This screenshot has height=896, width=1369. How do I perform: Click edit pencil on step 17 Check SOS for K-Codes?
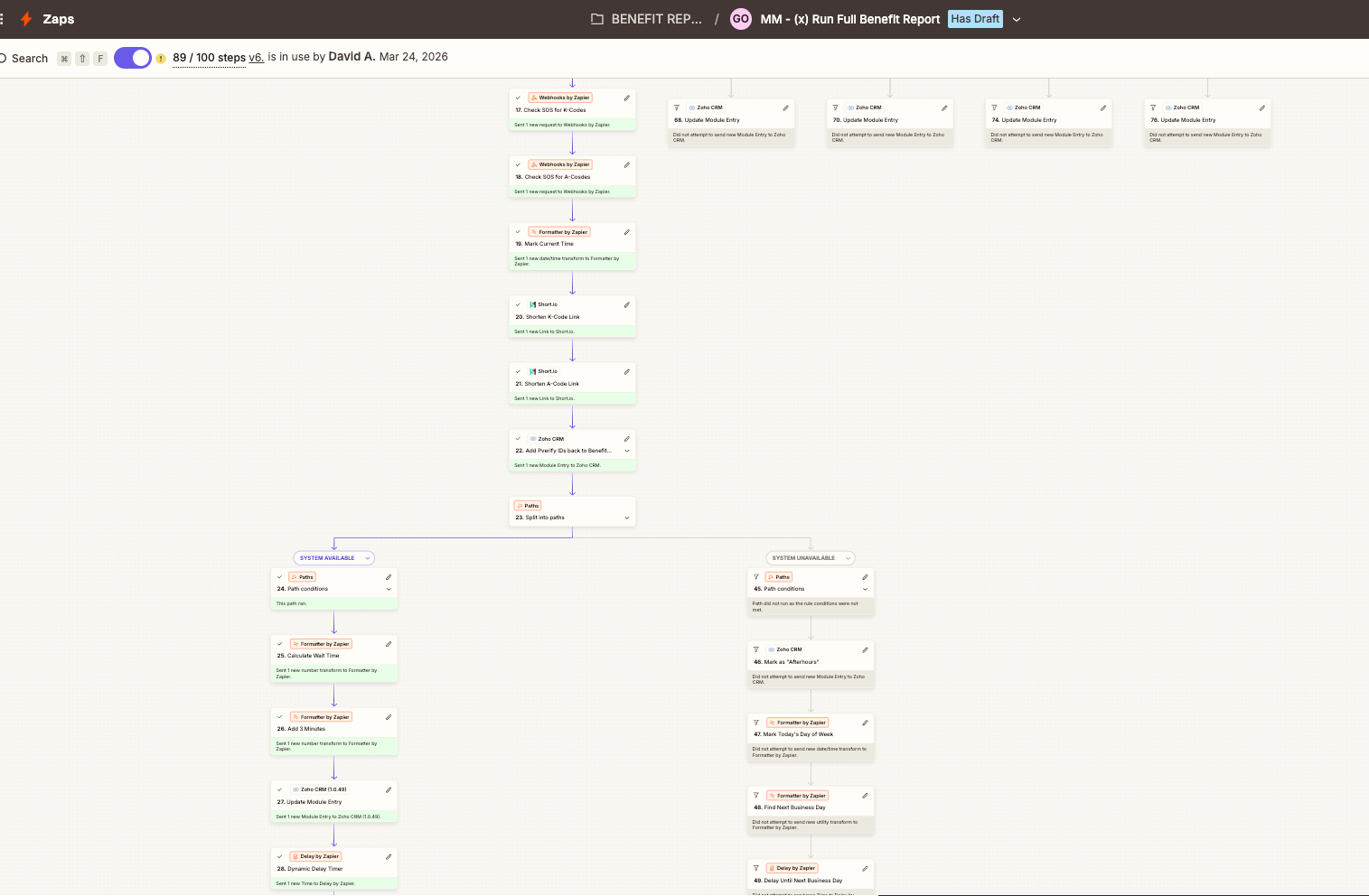pyautogui.click(x=626, y=98)
